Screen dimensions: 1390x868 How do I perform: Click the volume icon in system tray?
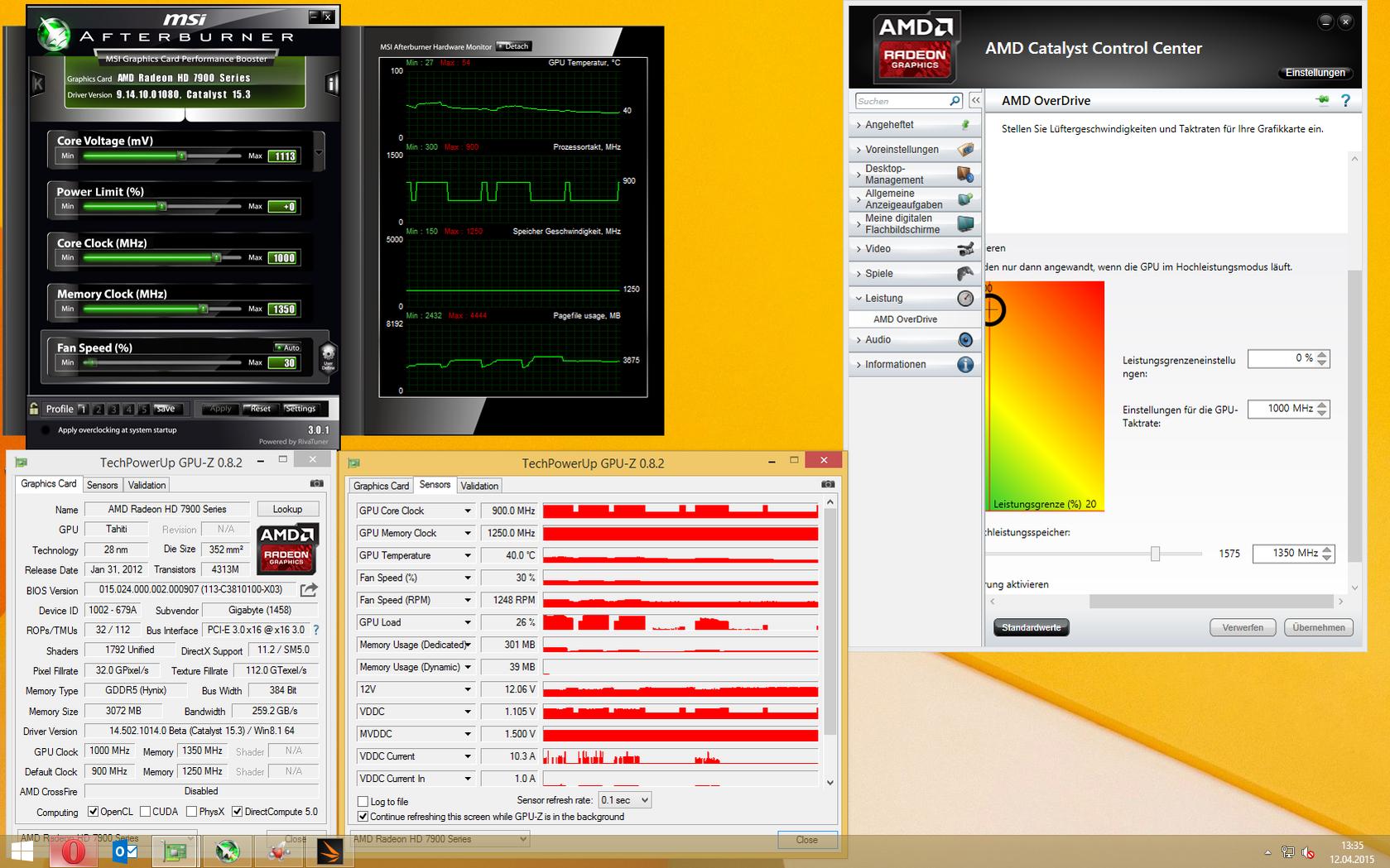pos(1308,852)
